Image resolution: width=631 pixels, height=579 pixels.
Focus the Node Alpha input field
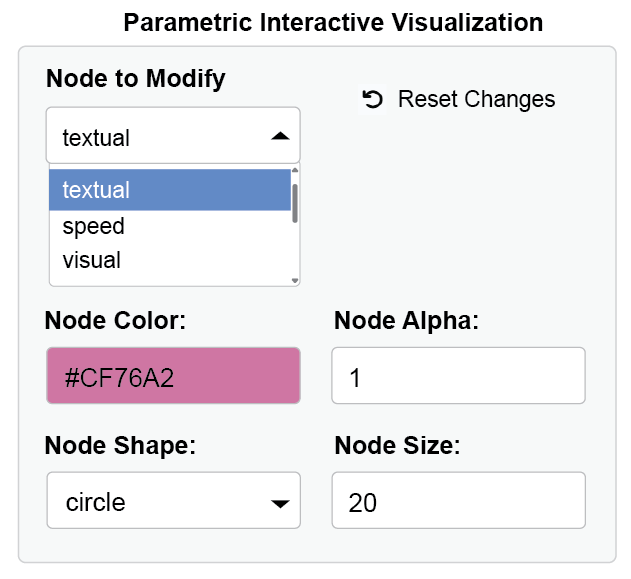point(458,376)
